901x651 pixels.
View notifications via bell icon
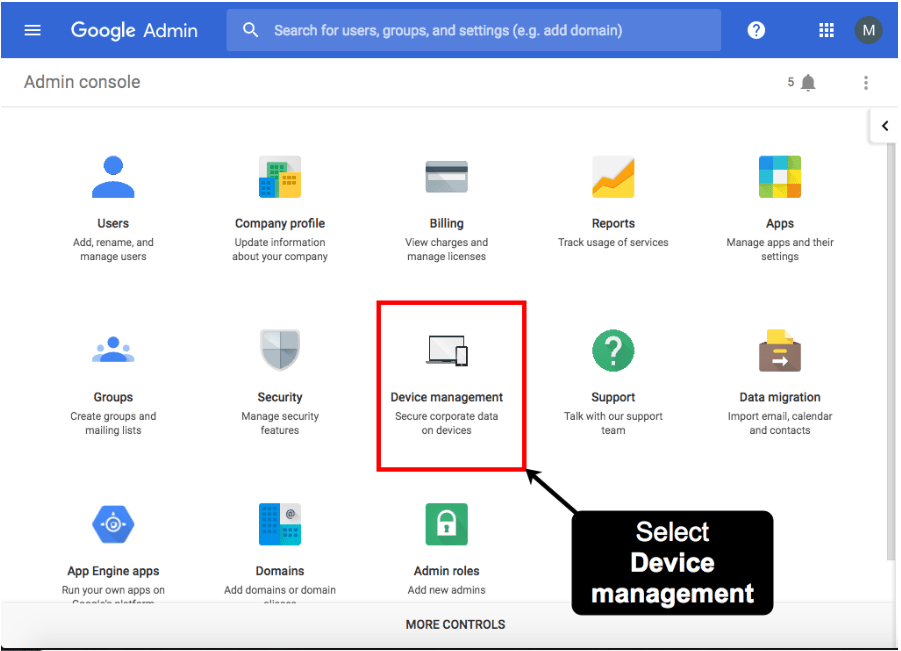click(808, 83)
